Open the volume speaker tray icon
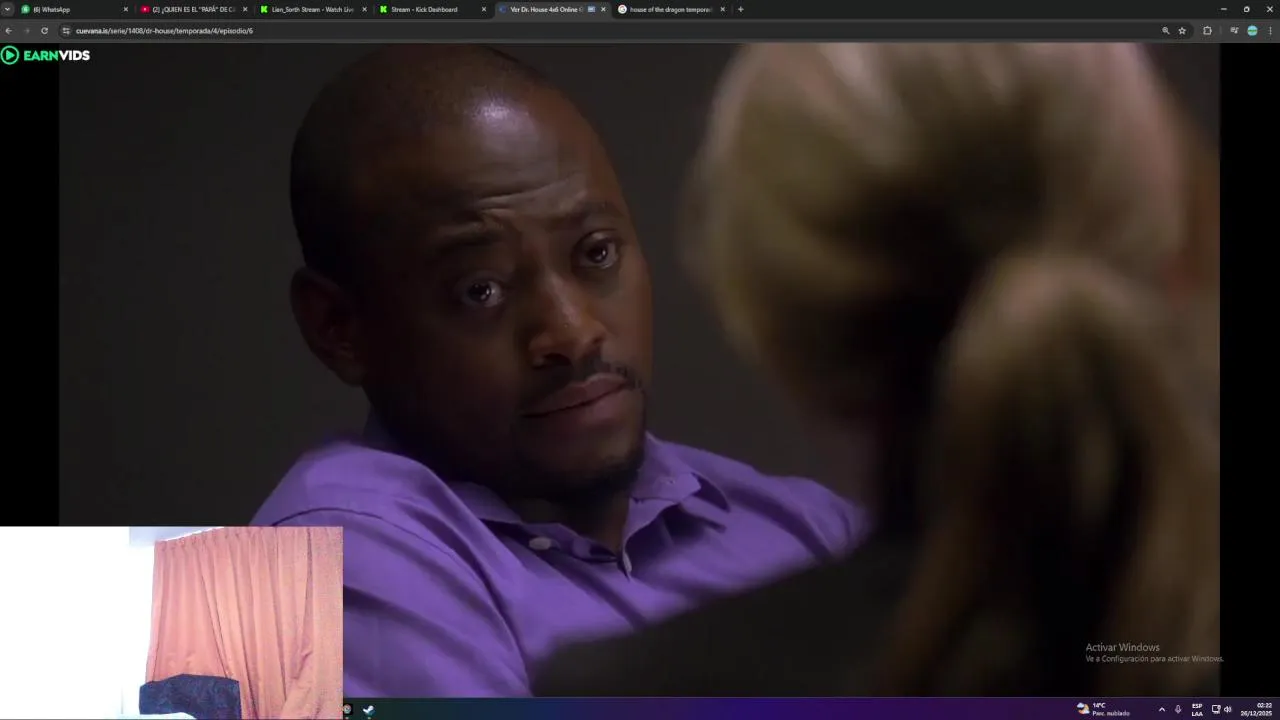The image size is (1280, 720). coord(1227,709)
